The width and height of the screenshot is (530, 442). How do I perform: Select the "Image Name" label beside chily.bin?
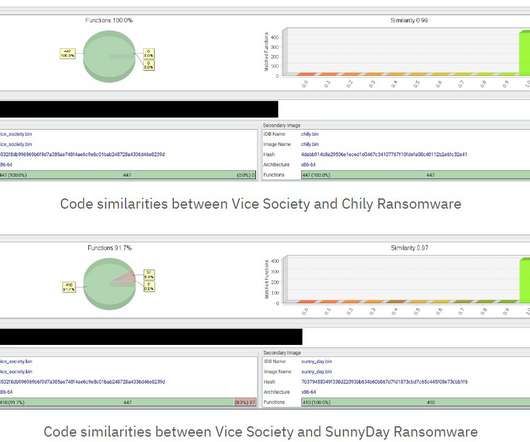[x=277, y=144]
